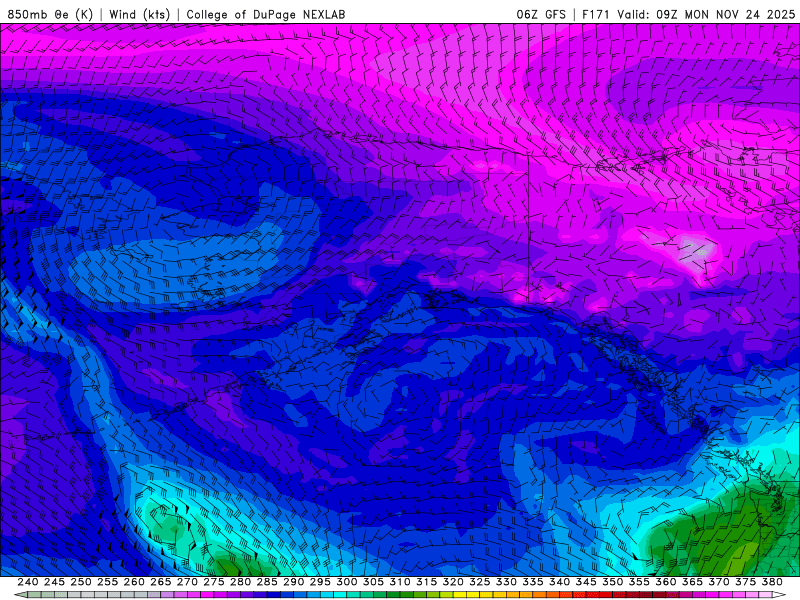Click the 380 value on the color scale

point(772,582)
